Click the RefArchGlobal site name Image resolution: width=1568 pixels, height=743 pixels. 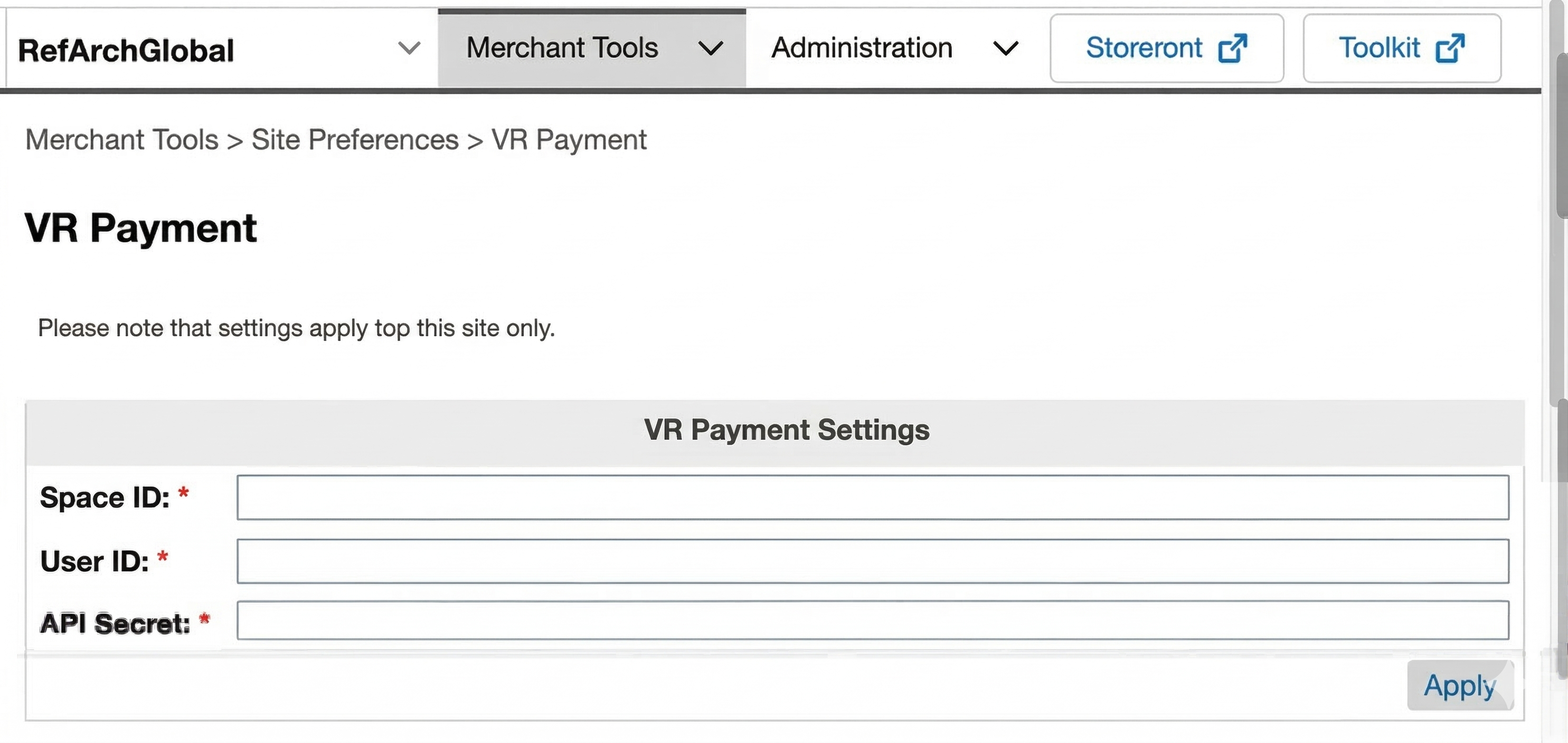126,51
